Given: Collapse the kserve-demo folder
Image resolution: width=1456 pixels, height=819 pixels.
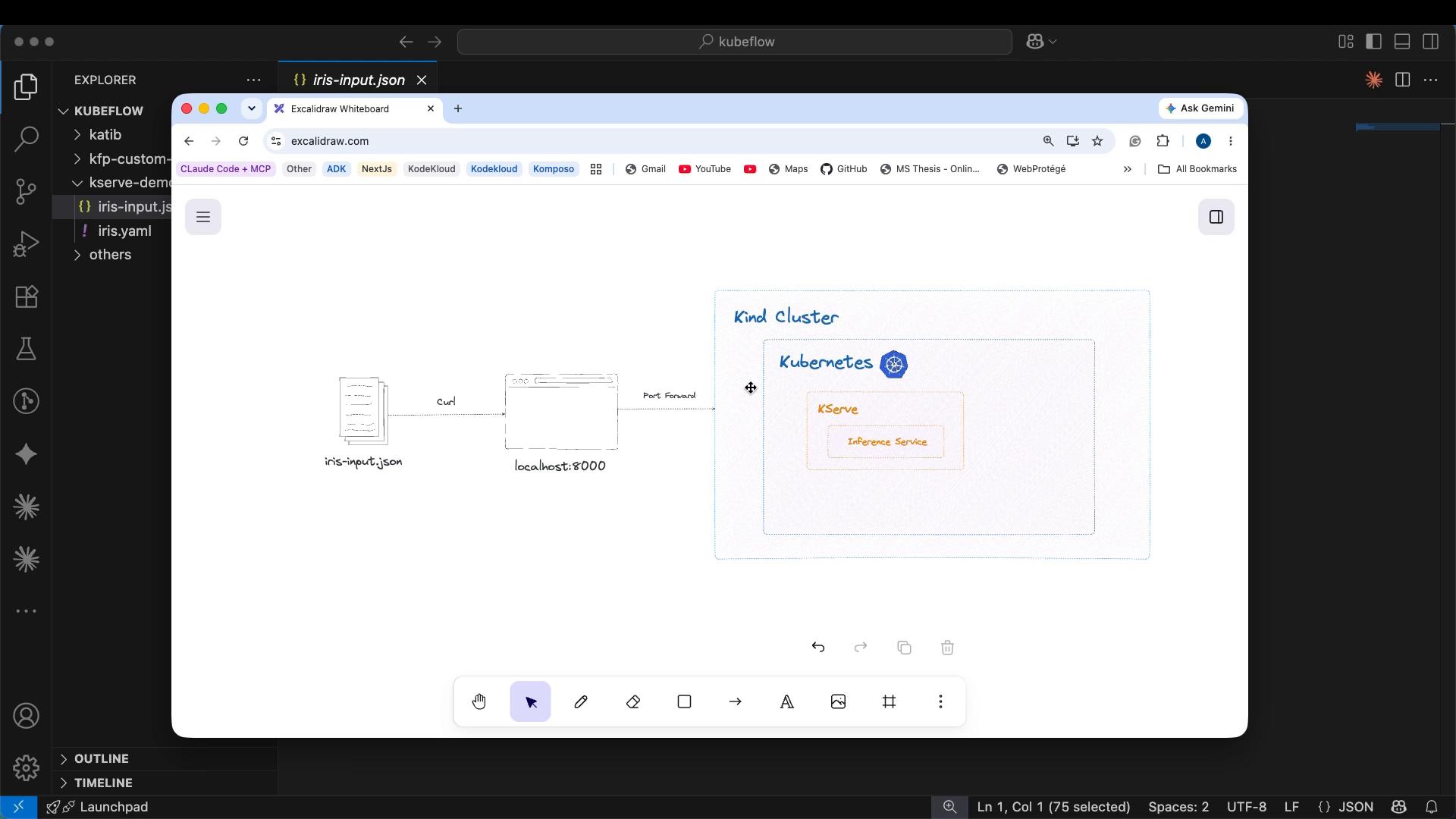Looking at the screenshot, I should (121, 183).
